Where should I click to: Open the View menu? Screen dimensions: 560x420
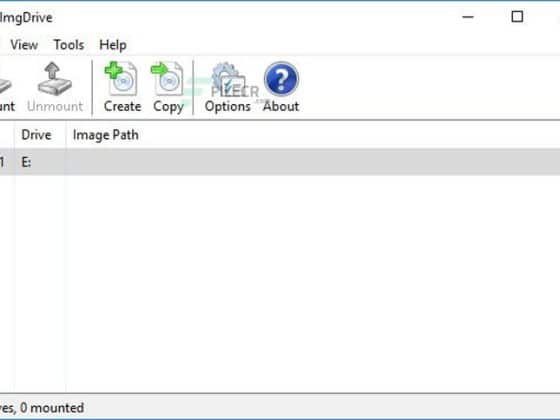click(x=24, y=45)
